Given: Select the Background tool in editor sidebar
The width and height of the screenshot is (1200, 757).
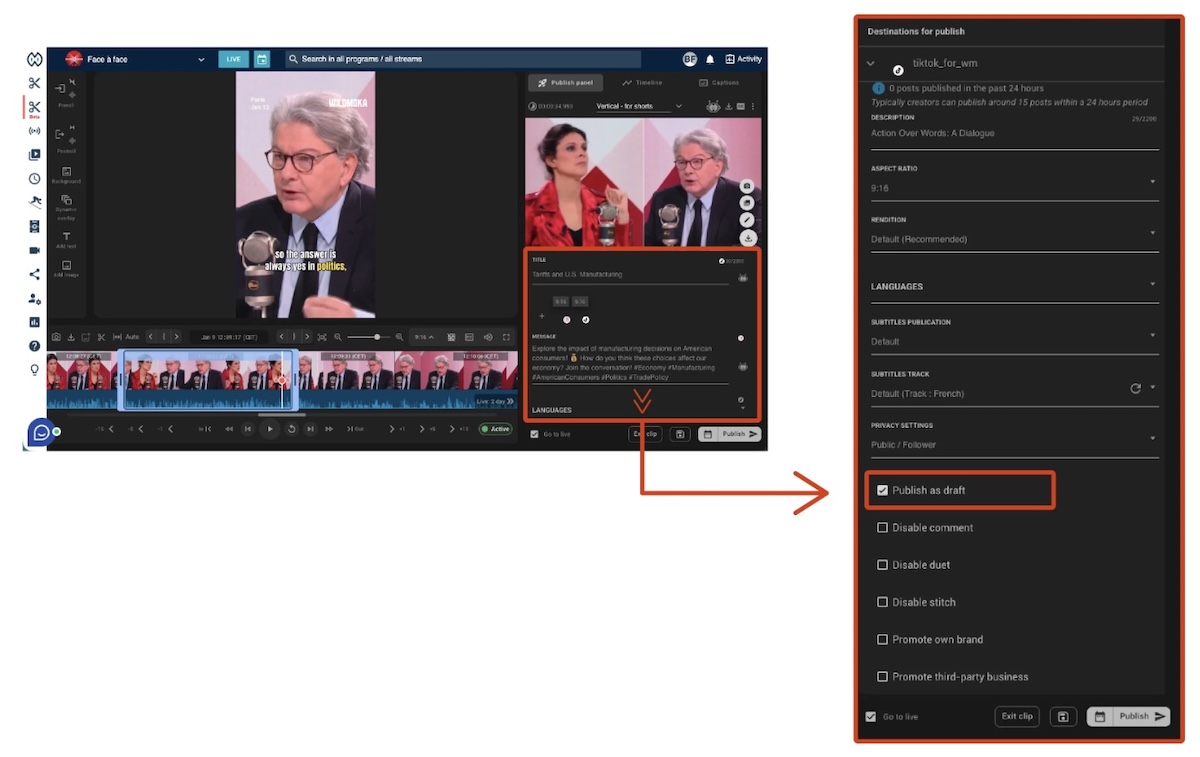Looking at the screenshot, I should coord(66,174).
